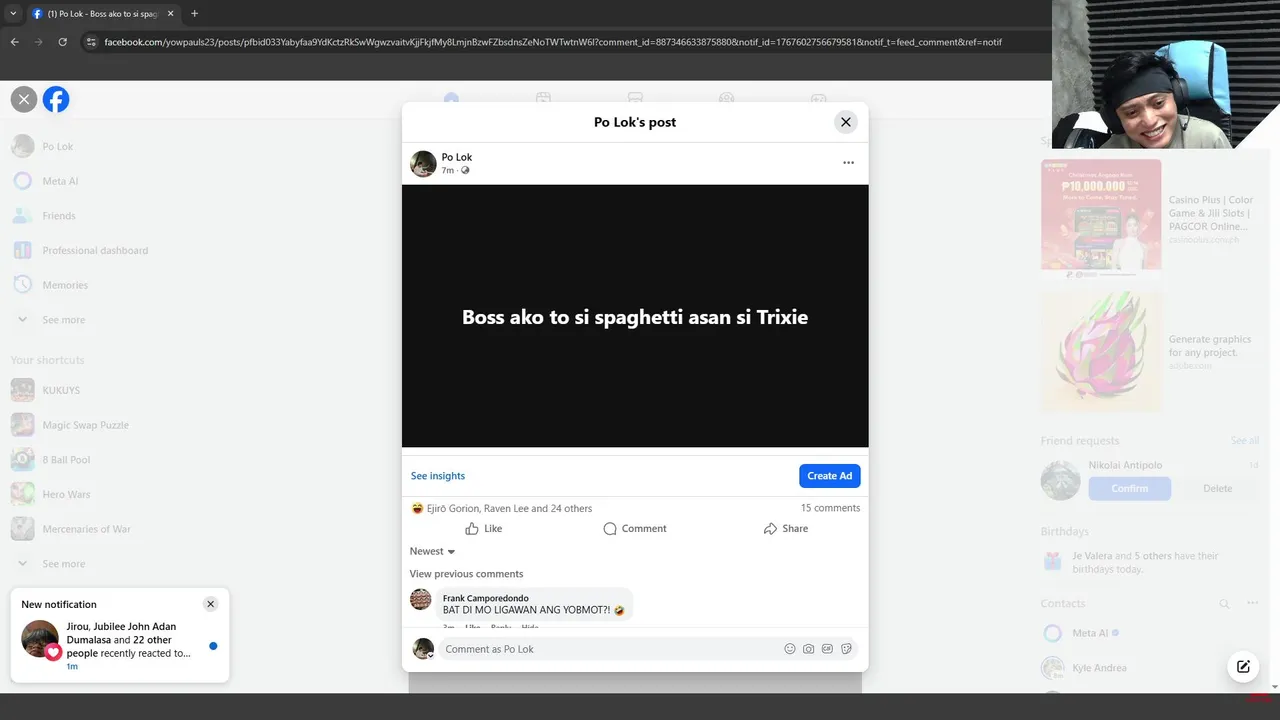This screenshot has width=1280, height=720.
Task: Confirm Nikolai Antipolo's friend request
Action: [x=1129, y=488]
